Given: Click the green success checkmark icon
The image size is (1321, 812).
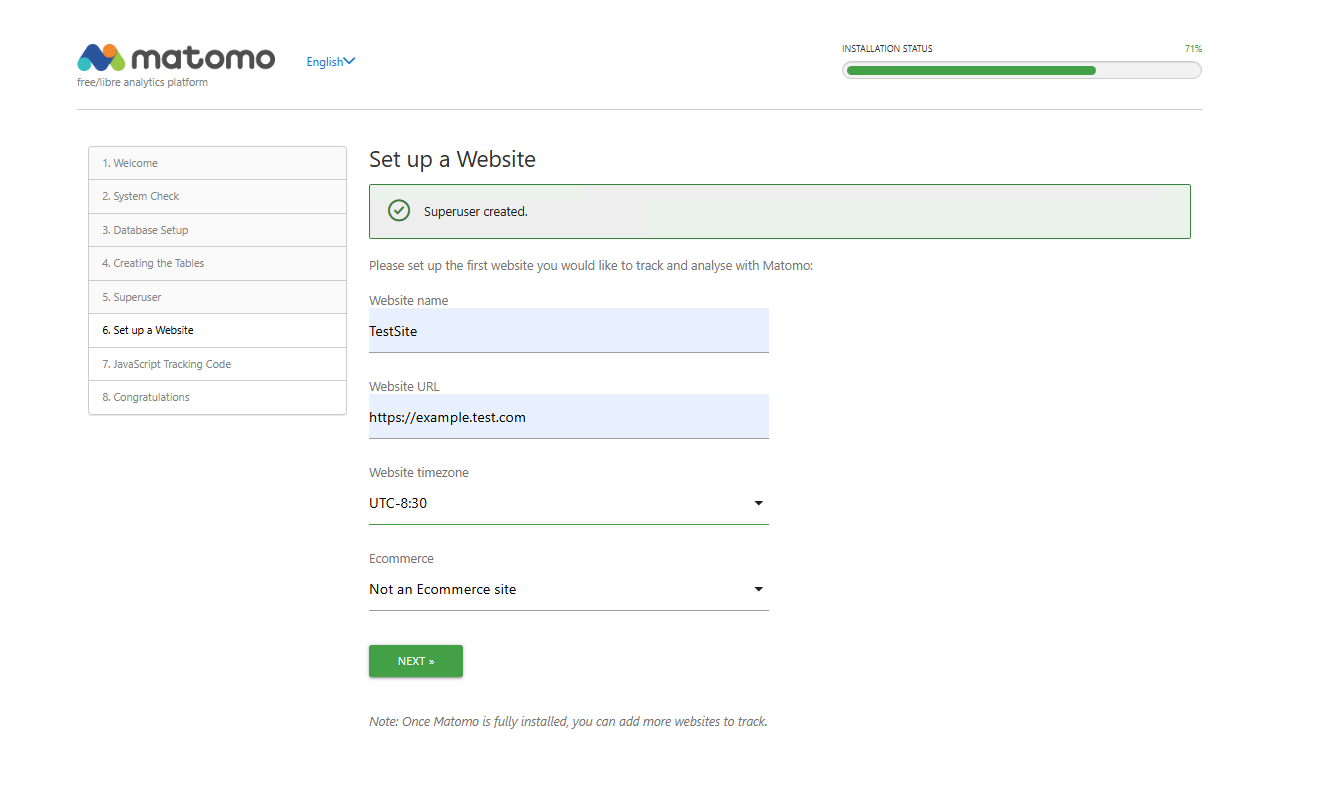Looking at the screenshot, I should point(399,211).
